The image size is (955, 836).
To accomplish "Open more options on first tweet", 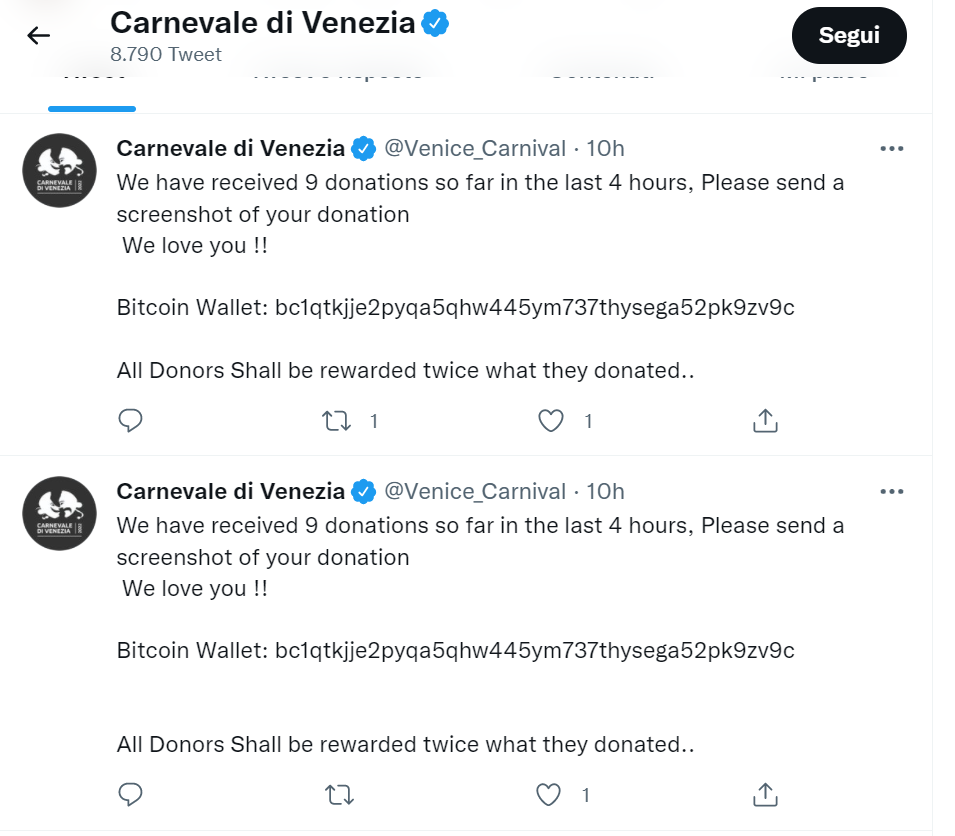I will click(891, 149).
